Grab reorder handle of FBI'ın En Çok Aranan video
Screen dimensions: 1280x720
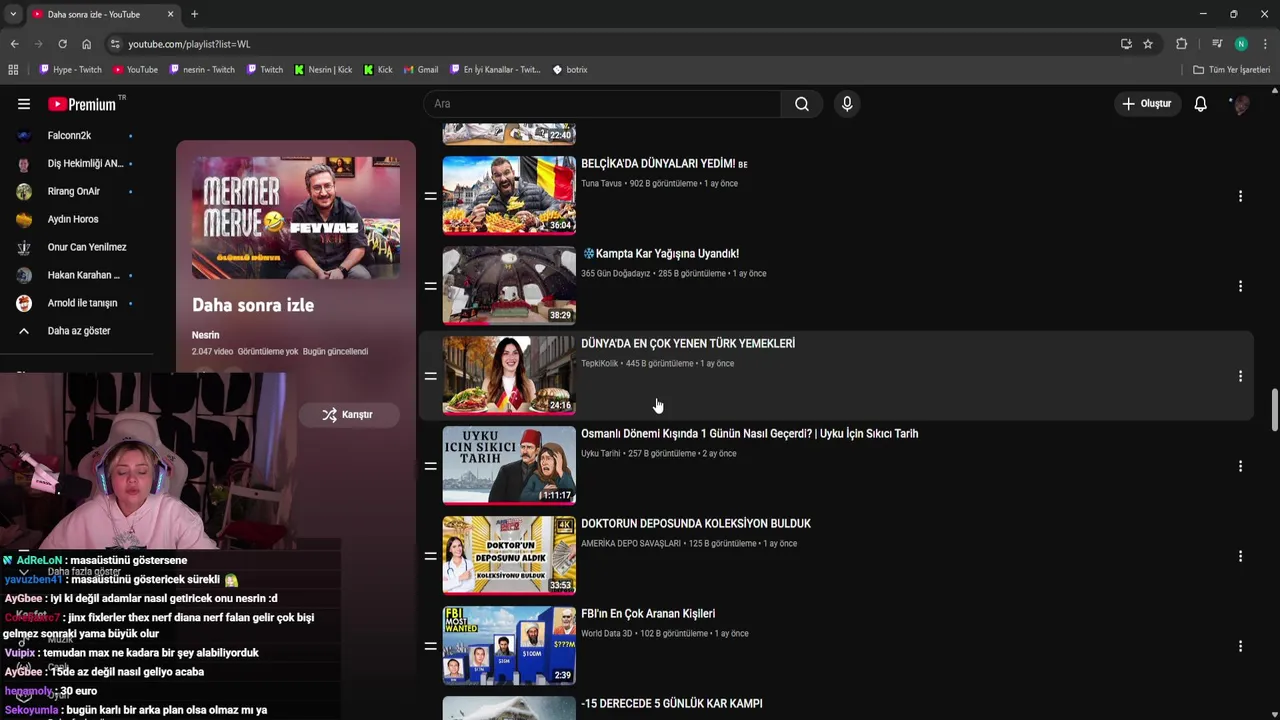tap(430, 646)
